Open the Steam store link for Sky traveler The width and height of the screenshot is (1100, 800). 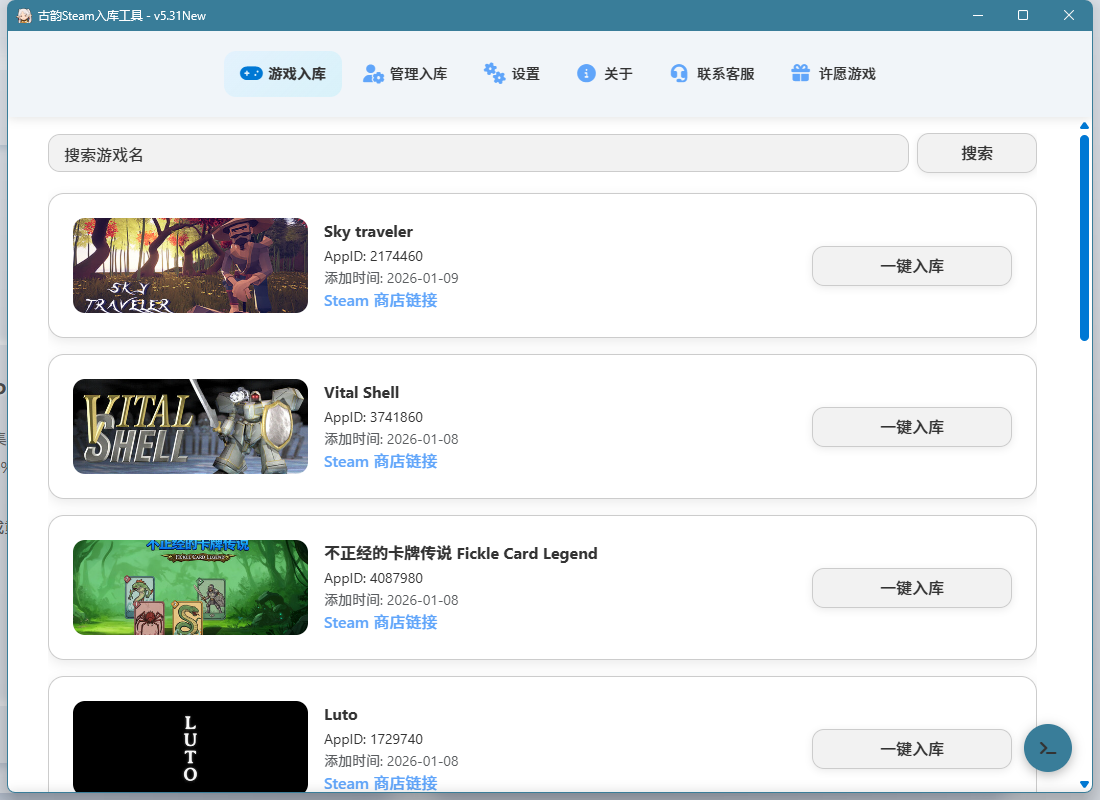click(380, 300)
